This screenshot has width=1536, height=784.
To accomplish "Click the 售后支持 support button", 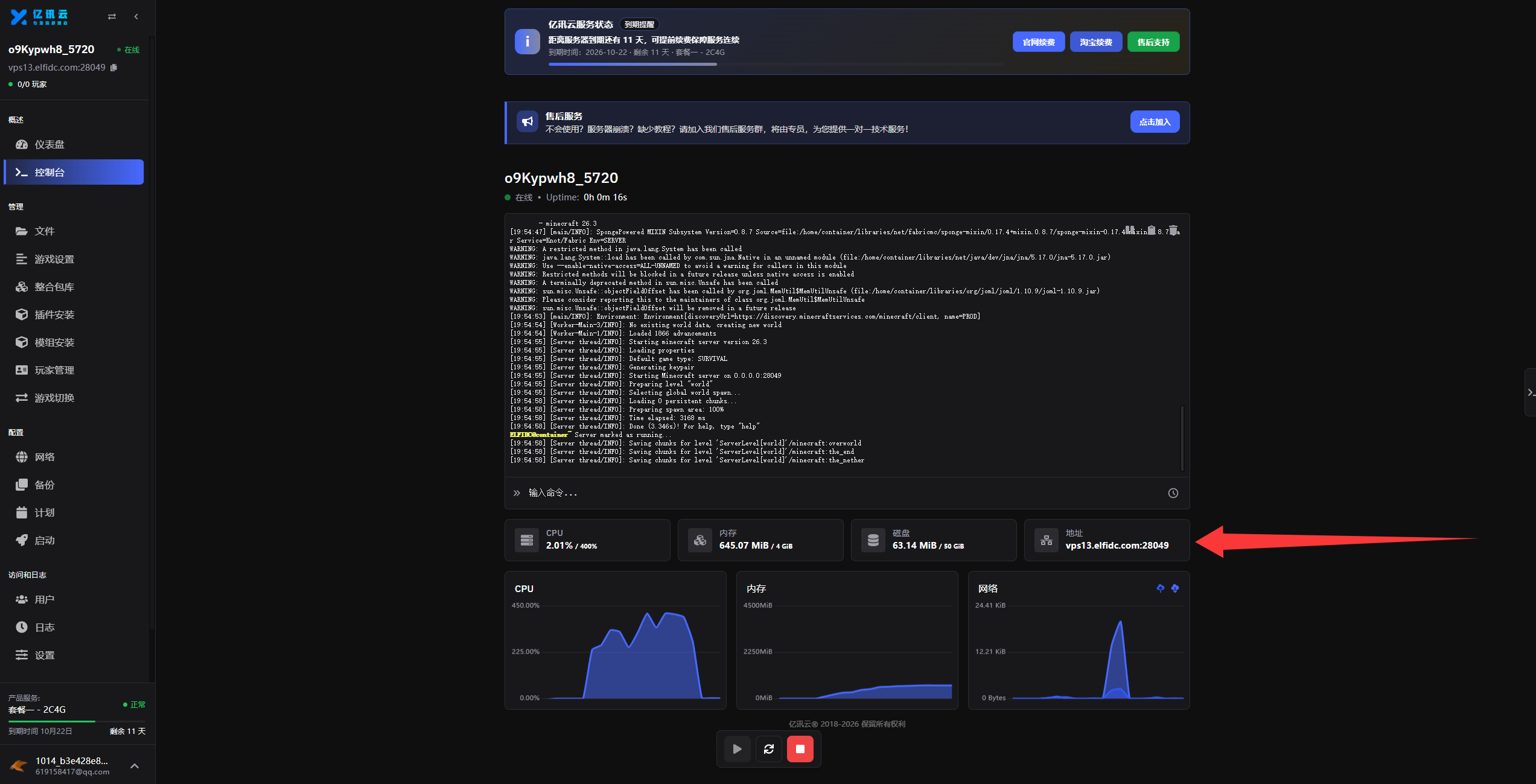I will coord(1153,42).
